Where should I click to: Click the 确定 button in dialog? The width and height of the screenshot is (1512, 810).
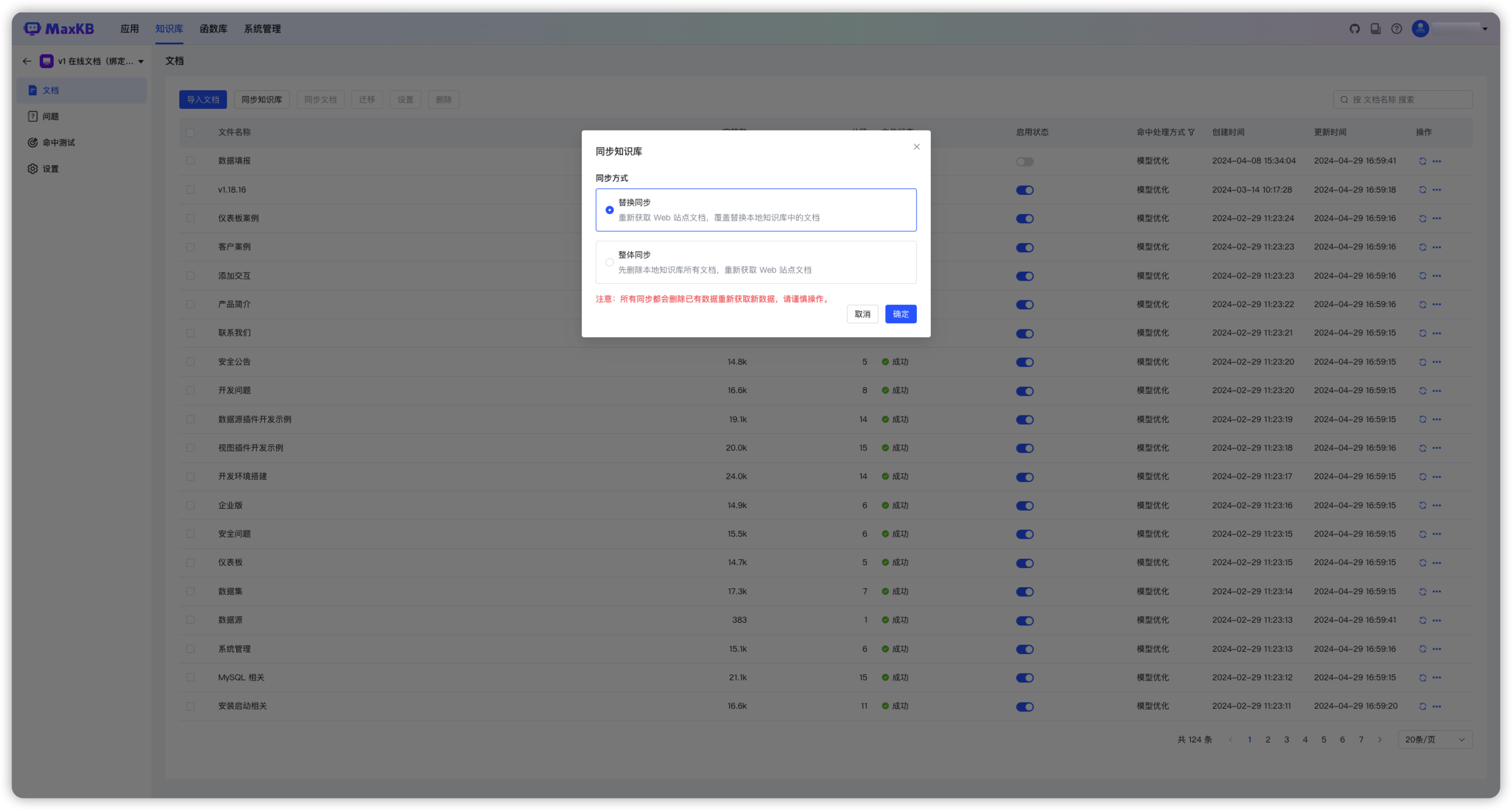coord(901,314)
